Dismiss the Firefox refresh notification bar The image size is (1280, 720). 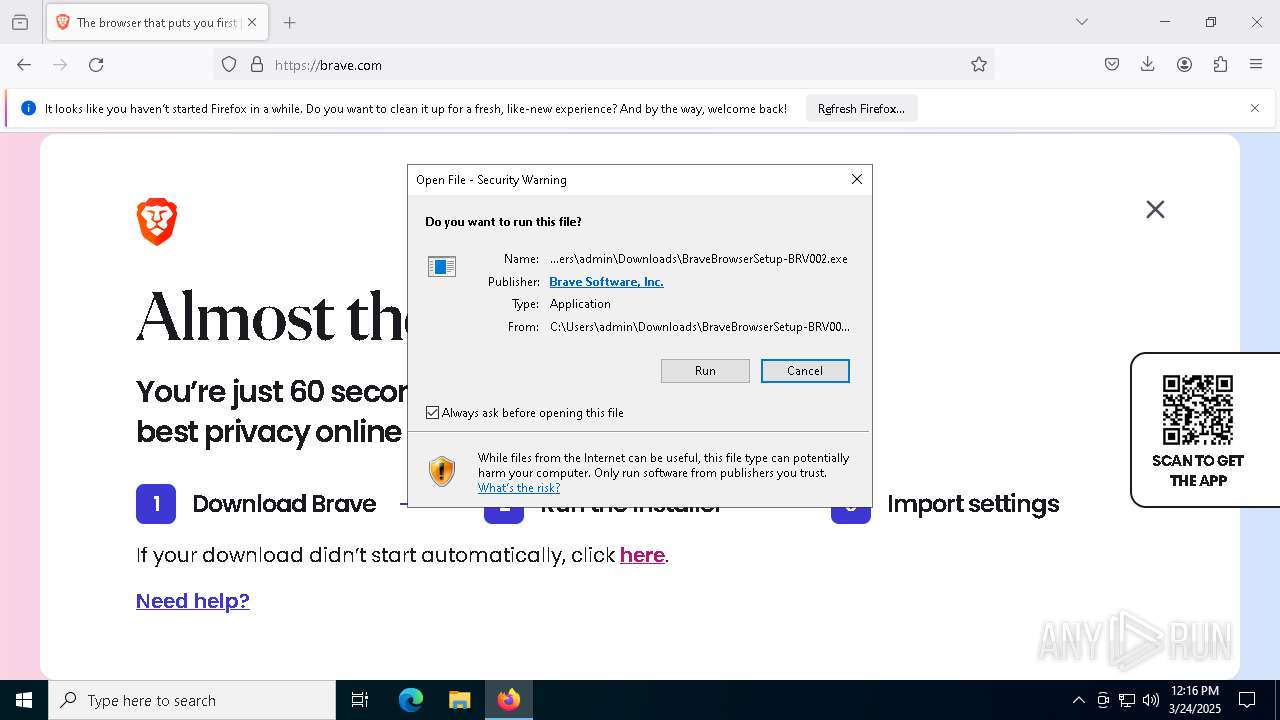pyautogui.click(x=1255, y=108)
